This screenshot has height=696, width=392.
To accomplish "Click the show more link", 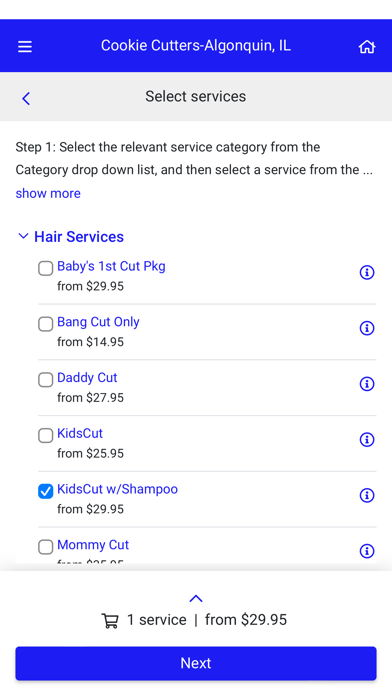I will (x=48, y=193).
